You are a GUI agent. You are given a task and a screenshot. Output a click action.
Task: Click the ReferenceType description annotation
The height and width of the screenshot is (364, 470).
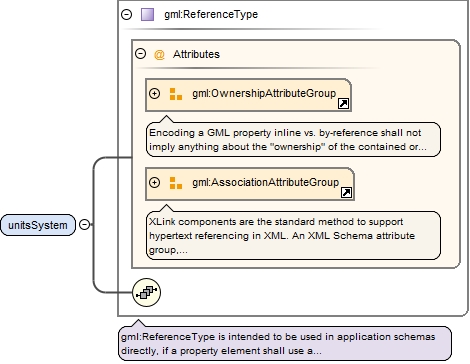[285, 343]
